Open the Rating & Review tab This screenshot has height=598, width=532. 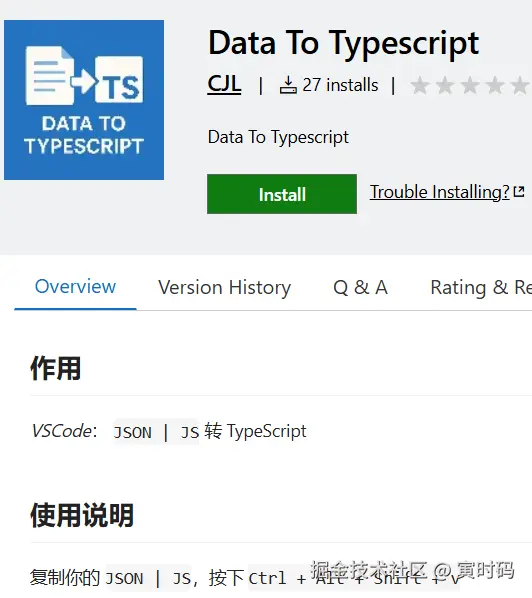481,287
